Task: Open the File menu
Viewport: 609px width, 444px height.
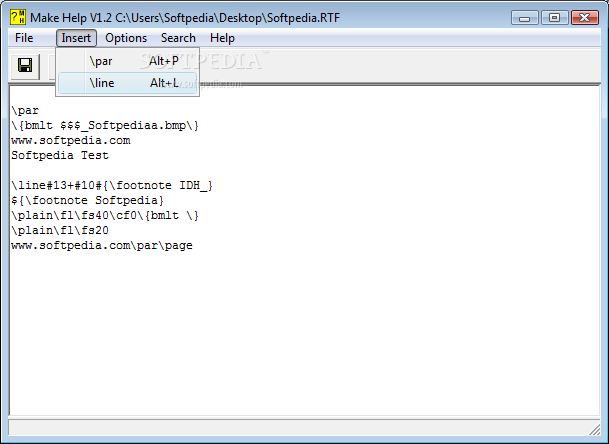Action: pyautogui.click(x=24, y=38)
